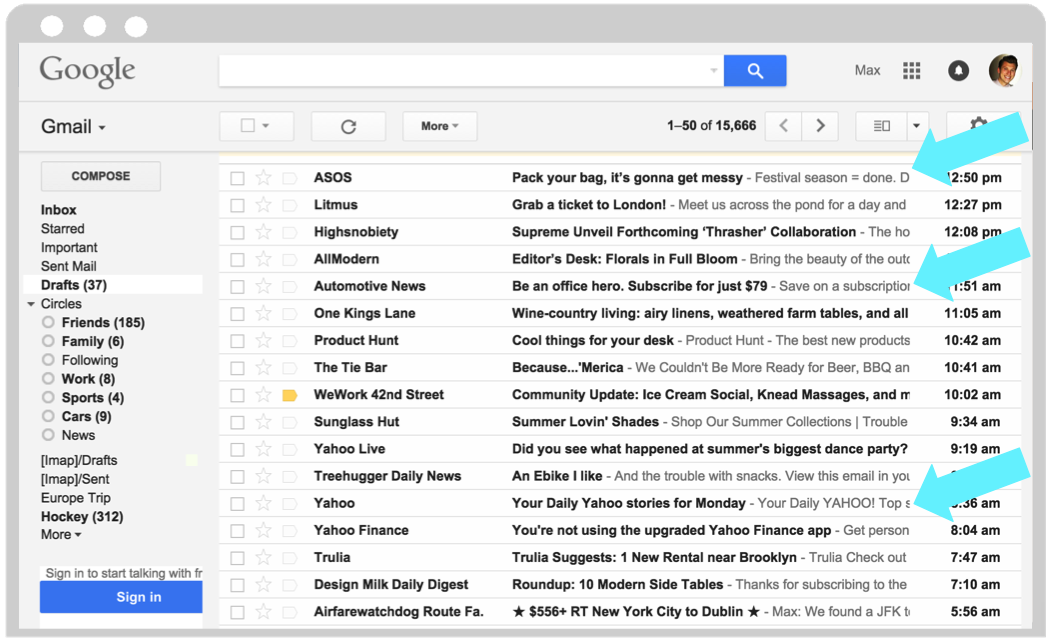Star the Product Hunt email
The image size is (1051, 643).
coord(263,341)
